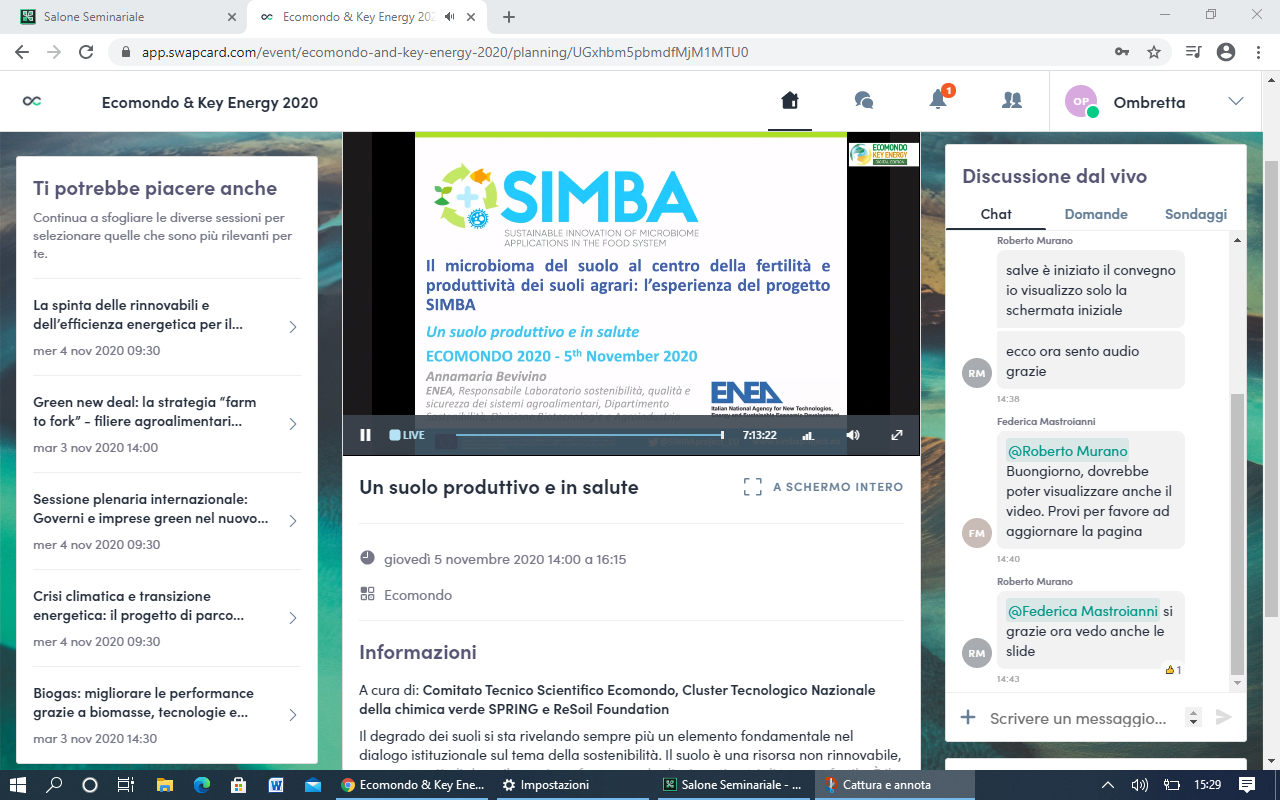Open notifications bell with red badge
The height and width of the screenshot is (800, 1280).
click(x=939, y=99)
